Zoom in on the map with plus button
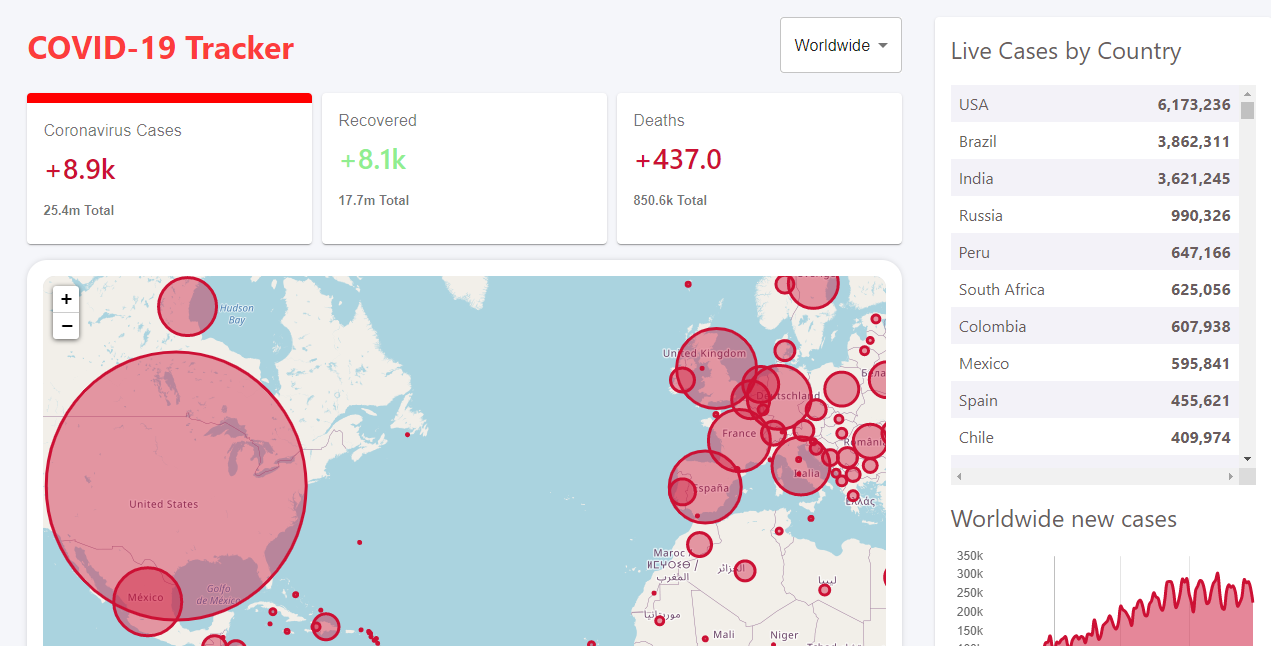1271x646 pixels. coord(66,298)
